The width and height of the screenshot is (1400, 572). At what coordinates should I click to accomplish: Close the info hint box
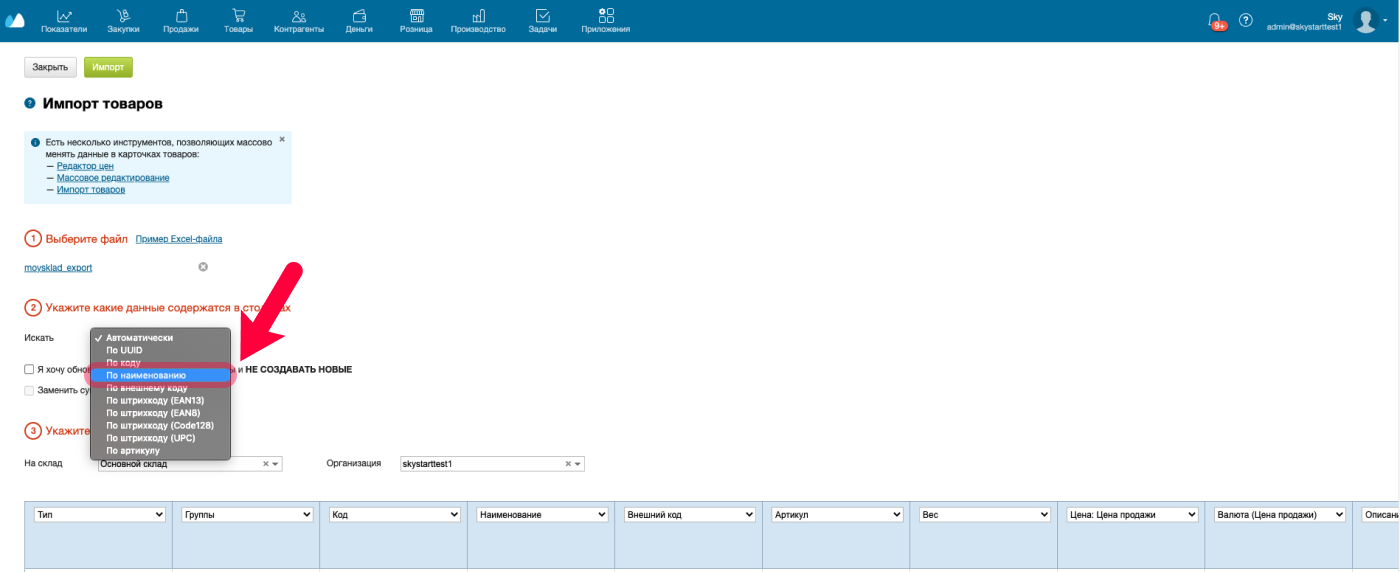(x=282, y=140)
